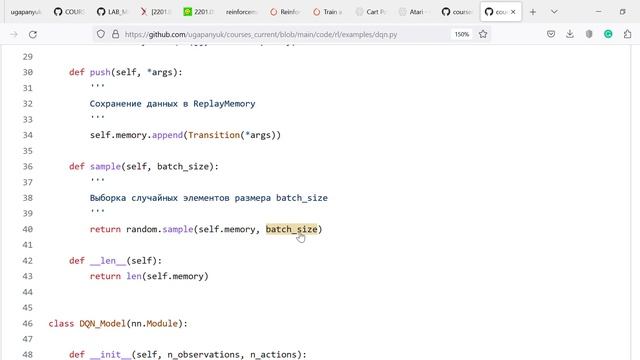640x360 pixels.
Task: Click random.sample call on line 40
Action: coord(160,229)
